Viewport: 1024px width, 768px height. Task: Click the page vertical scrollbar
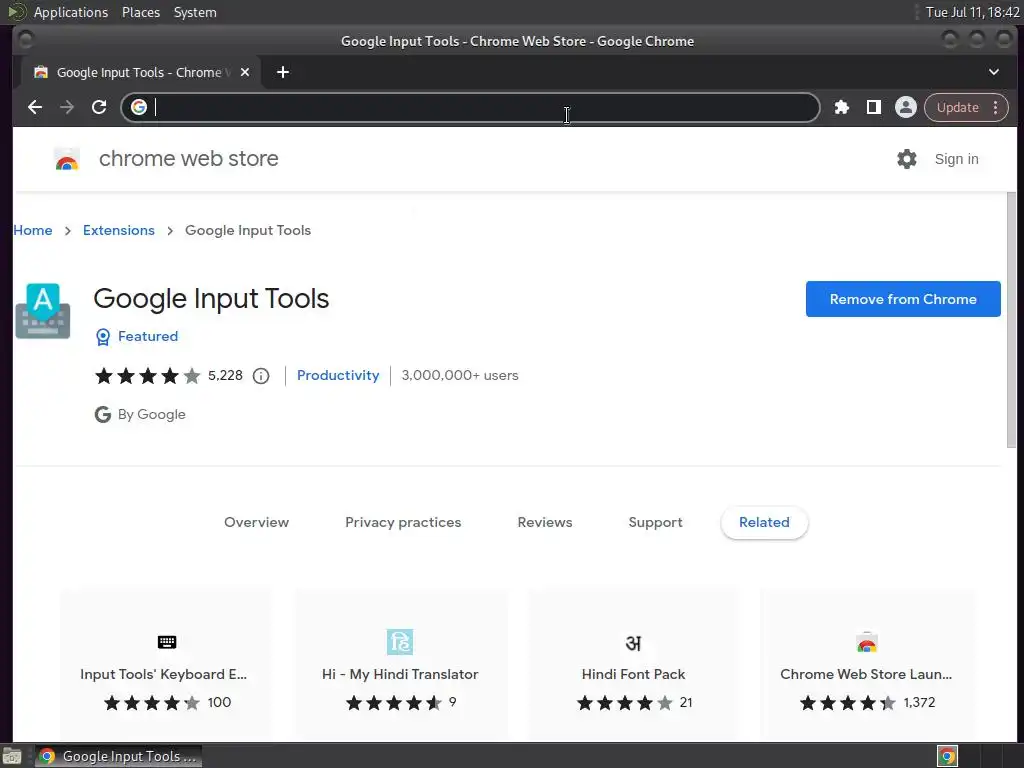1012,321
